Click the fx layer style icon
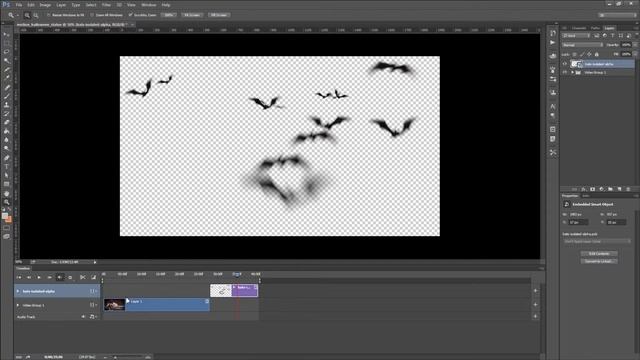 (583, 189)
